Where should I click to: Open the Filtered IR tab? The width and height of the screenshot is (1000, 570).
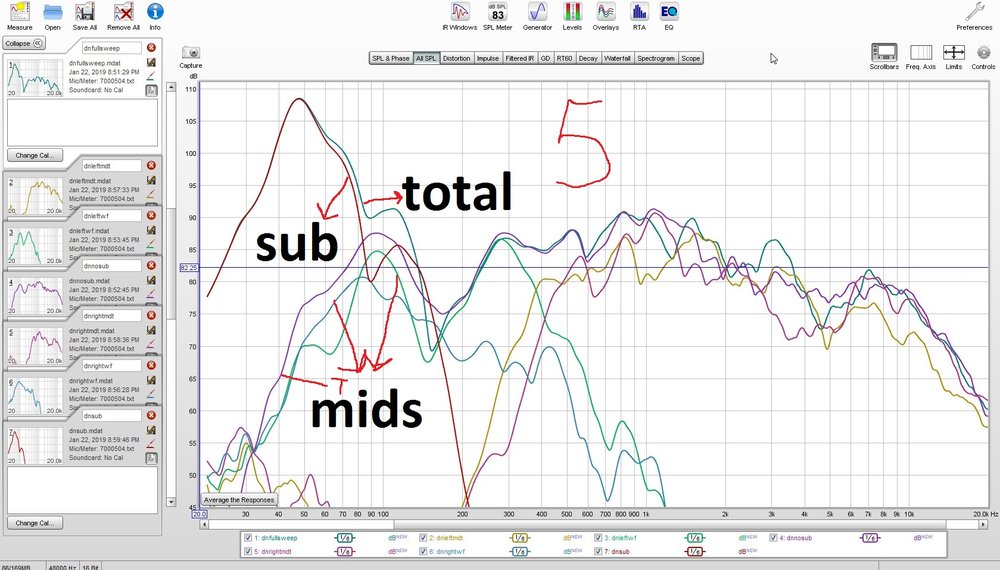[520, 58]
